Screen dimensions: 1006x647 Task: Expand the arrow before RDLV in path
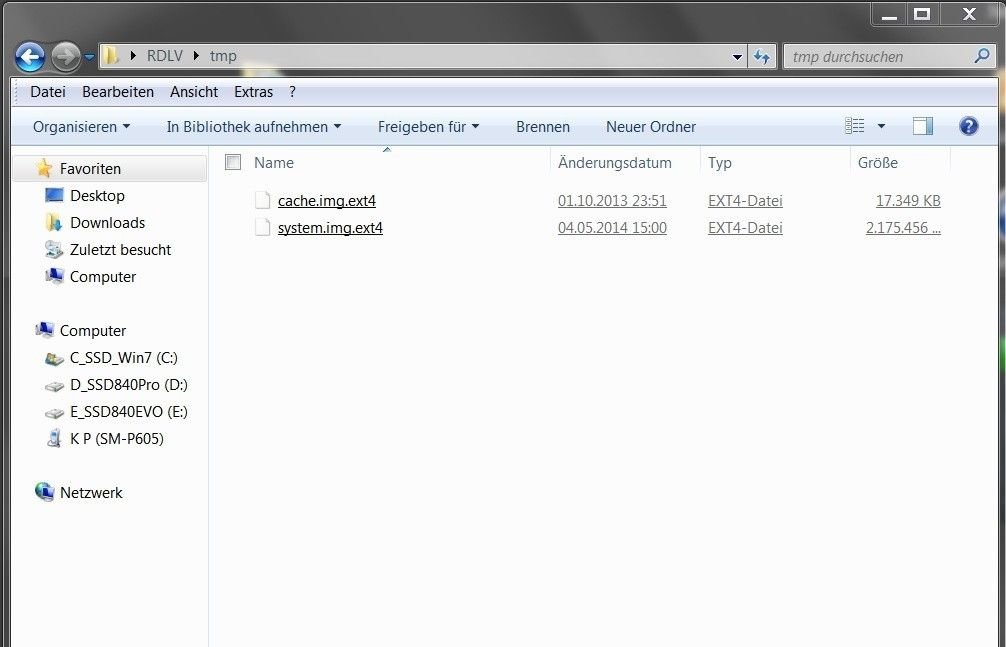click(133, 56)
